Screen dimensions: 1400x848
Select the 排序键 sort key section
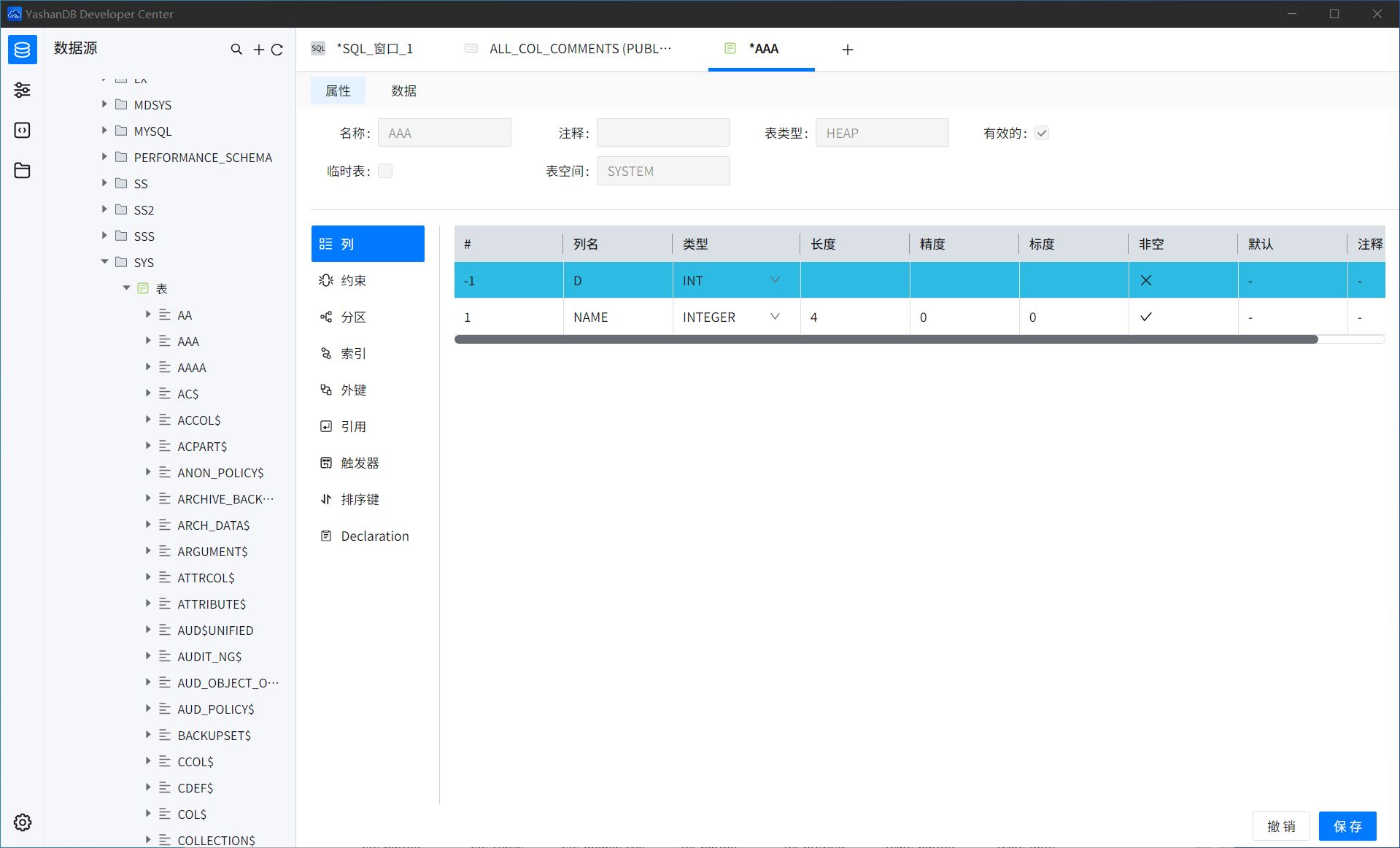pos(368,499)
